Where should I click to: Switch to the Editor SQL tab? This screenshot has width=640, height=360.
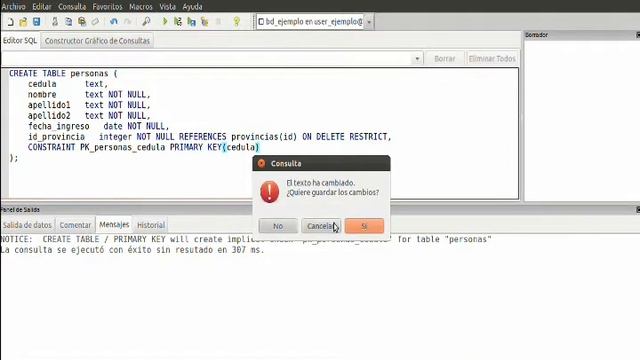20,41
